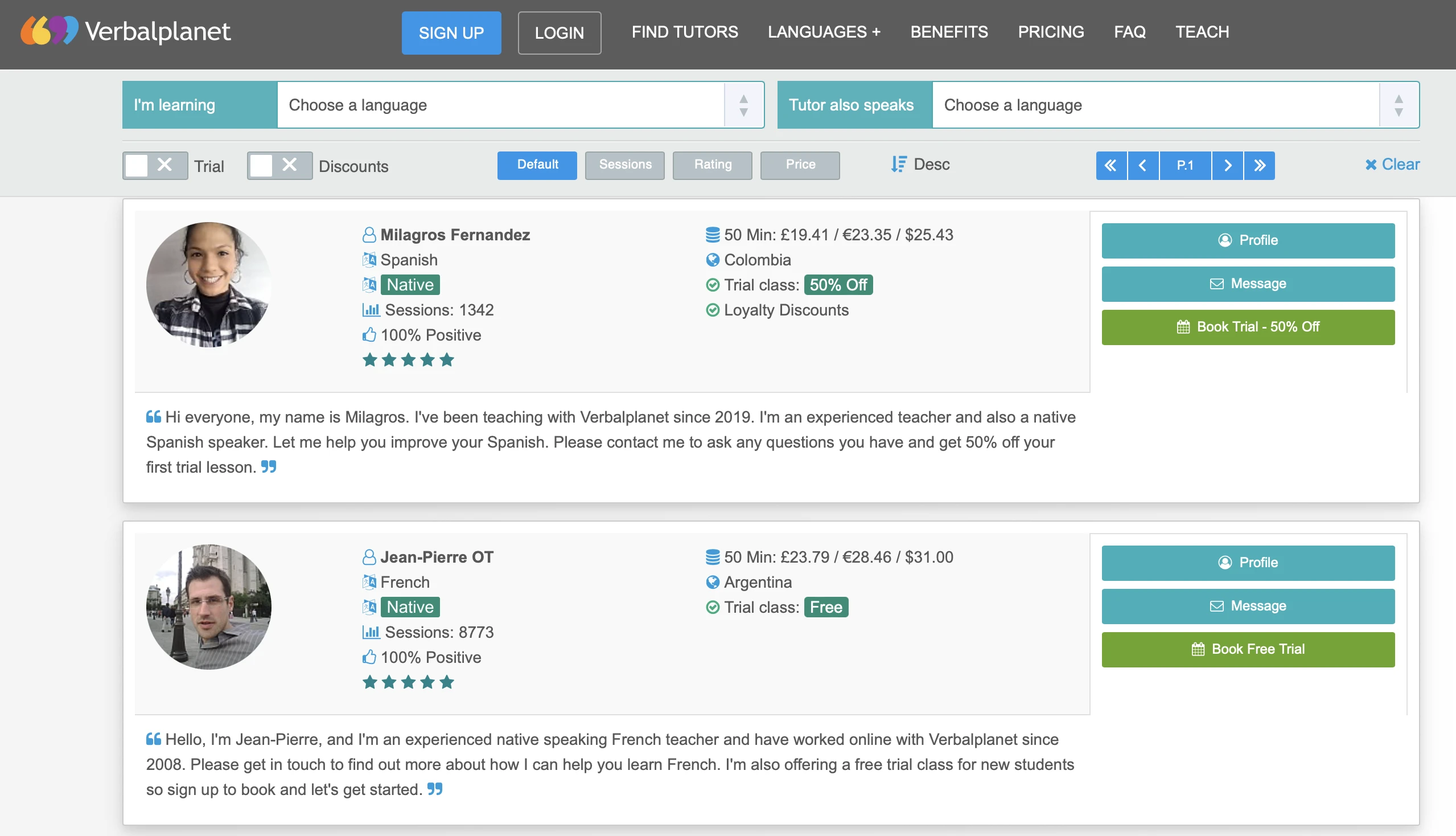Image resolution: width=1456 pixels, height=836 pixels.
Task: Click Jean-Pierre's profile photo
Action: pos(208,607)
